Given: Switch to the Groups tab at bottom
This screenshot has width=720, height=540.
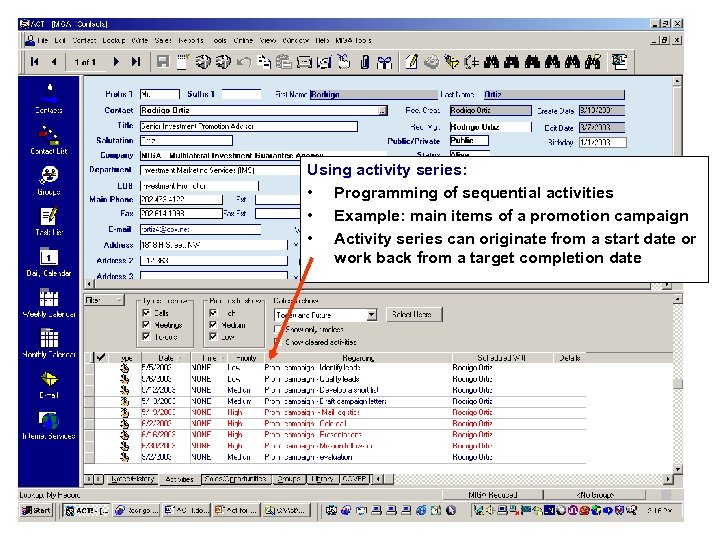Looking at the screenshot, I should (x=289, y=479).
